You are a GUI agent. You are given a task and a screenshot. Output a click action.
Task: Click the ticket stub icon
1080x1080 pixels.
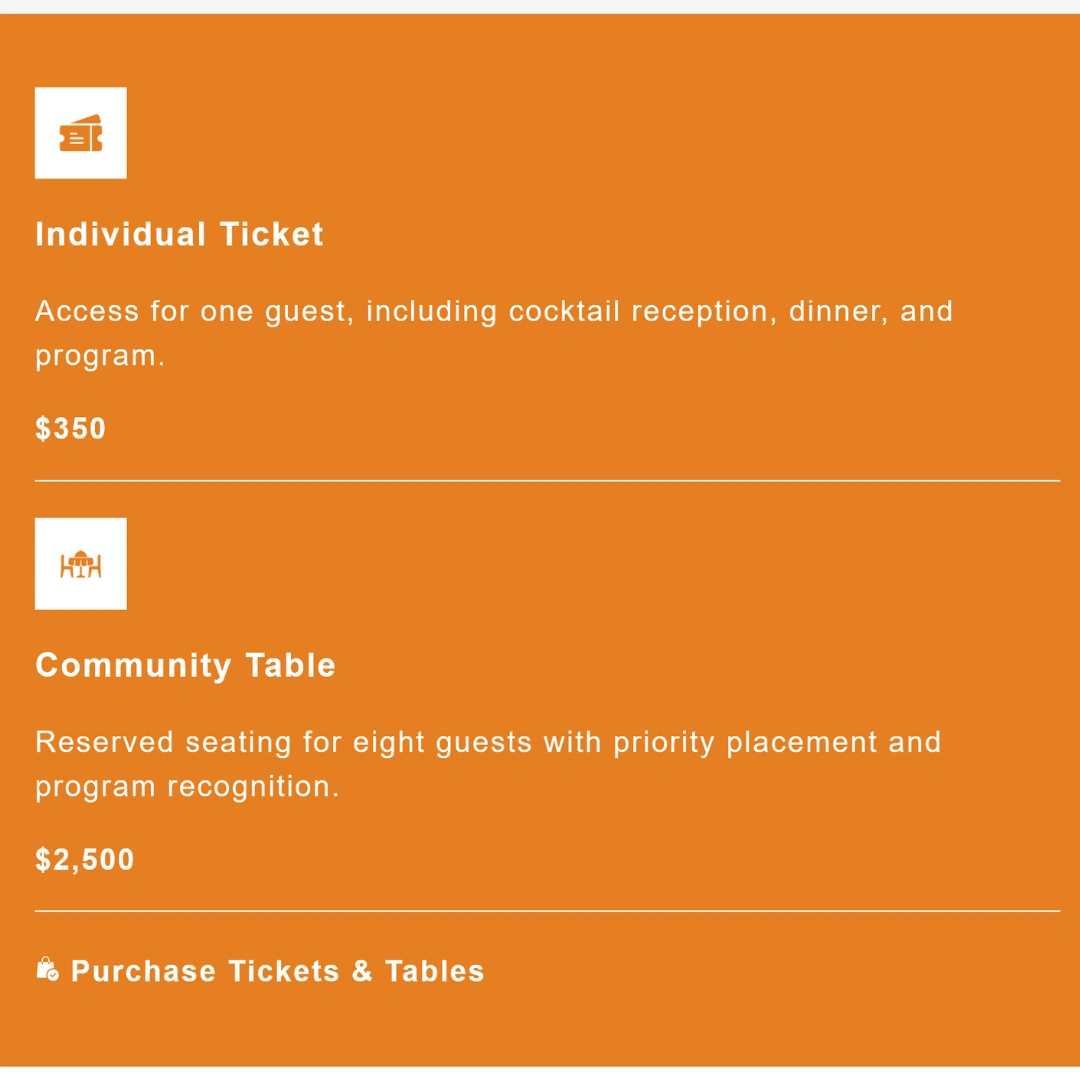[81, 133]
